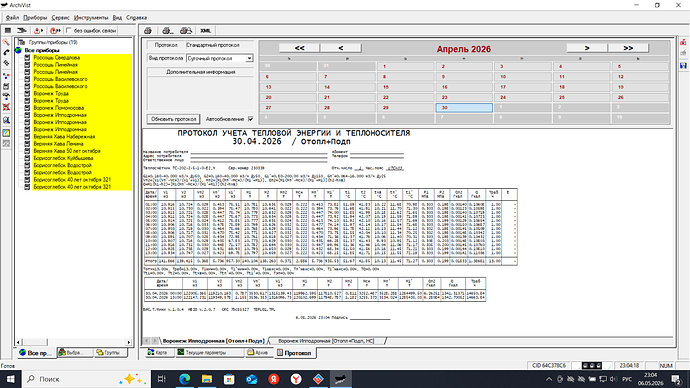Open the Сервис menu
This screenshot has width=690, height=388.
[x=60, y=18]
